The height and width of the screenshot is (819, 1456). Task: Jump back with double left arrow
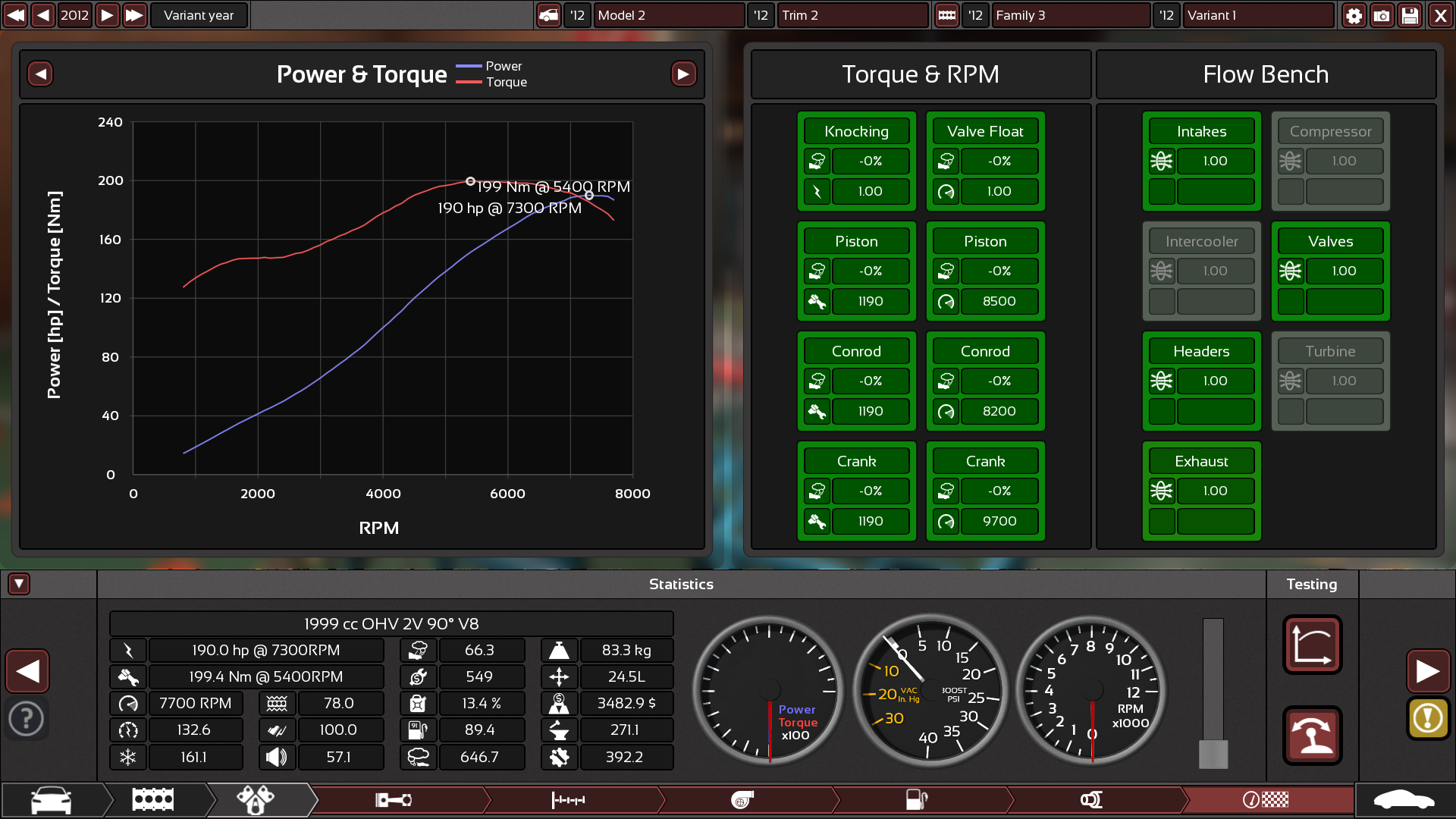[15, 15]
